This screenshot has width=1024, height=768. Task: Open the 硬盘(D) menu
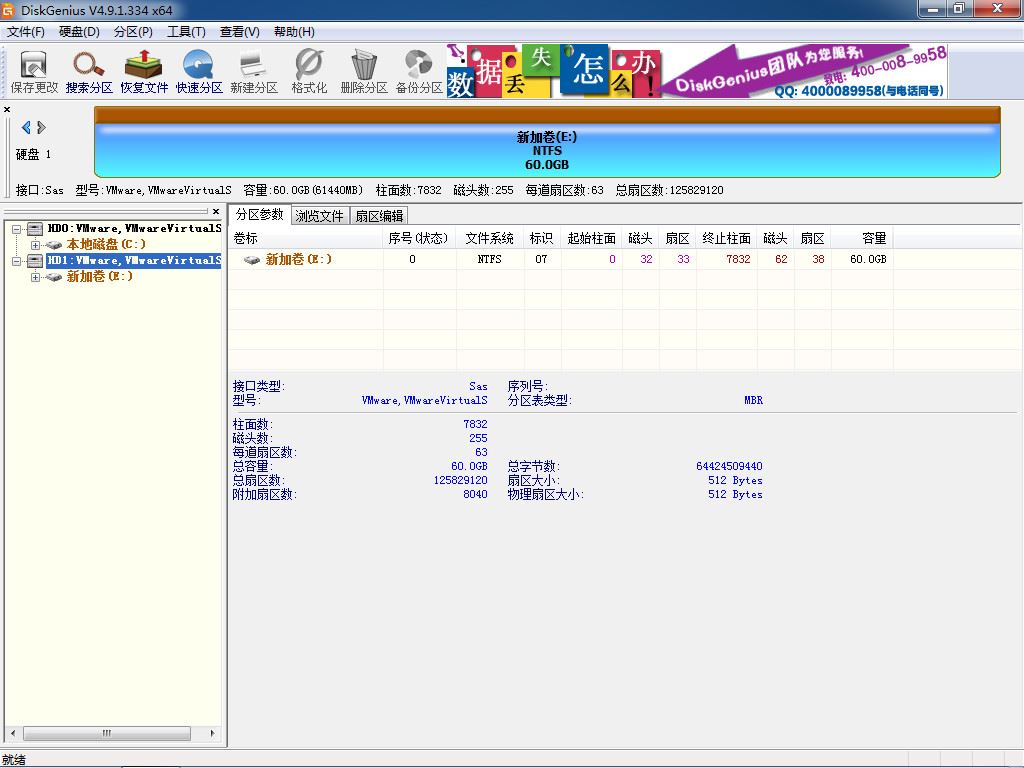tap(79, 32)
